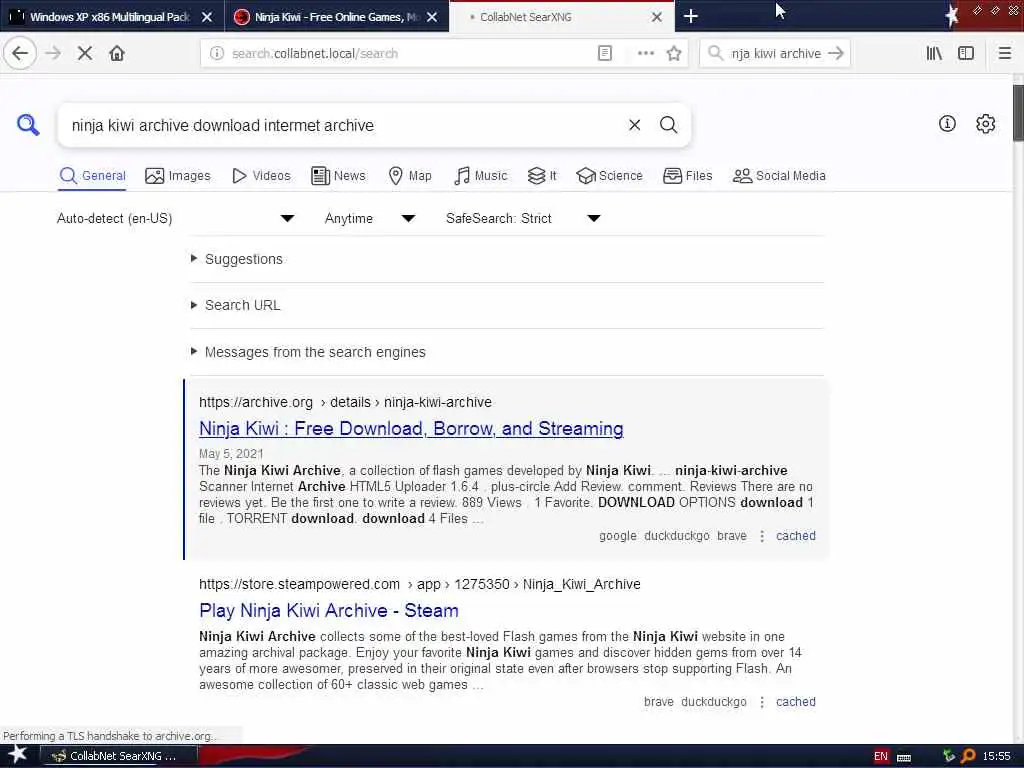Clear the search query with X

coord(634,125)
